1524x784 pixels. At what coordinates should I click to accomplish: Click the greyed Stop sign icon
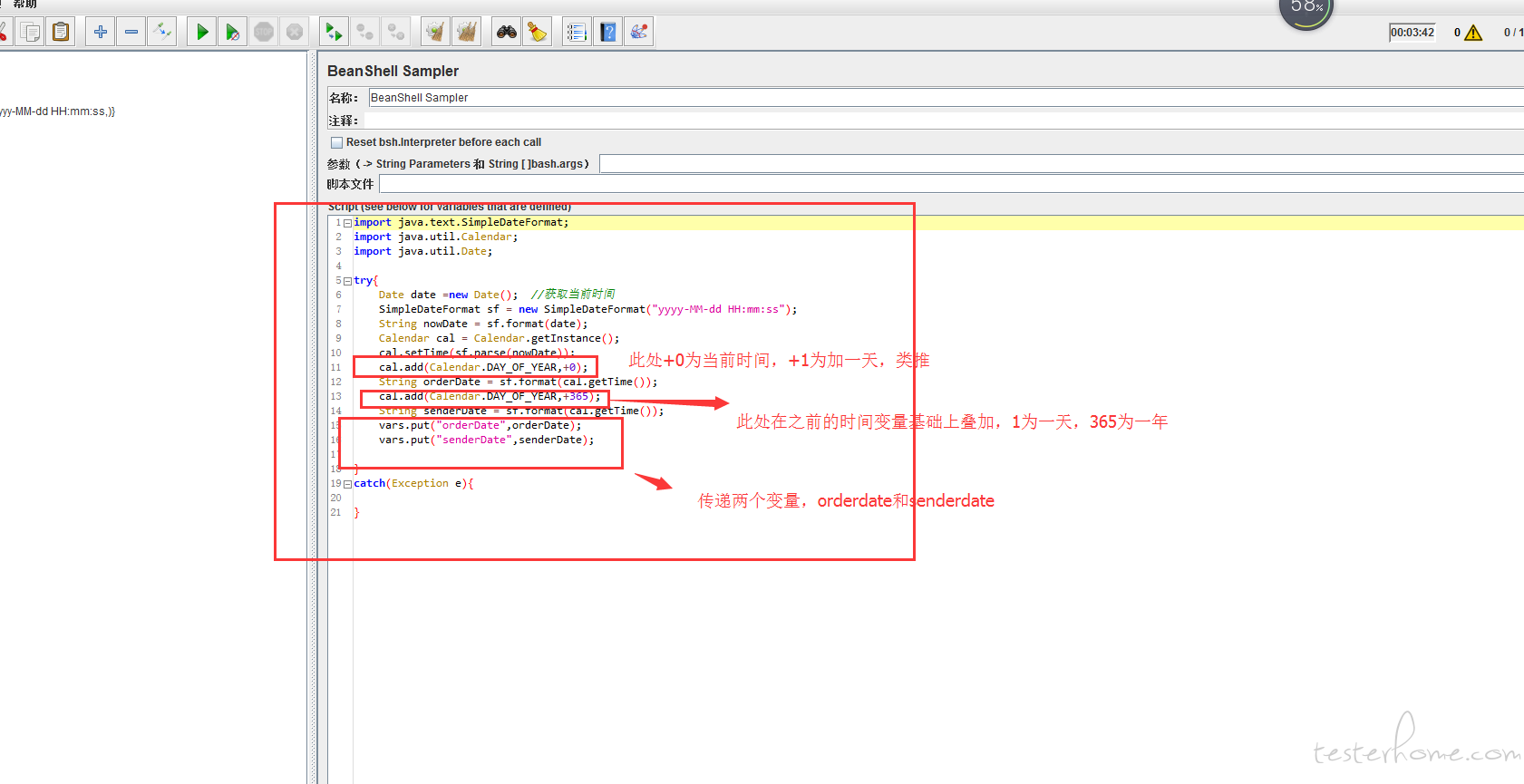(264, 32)
